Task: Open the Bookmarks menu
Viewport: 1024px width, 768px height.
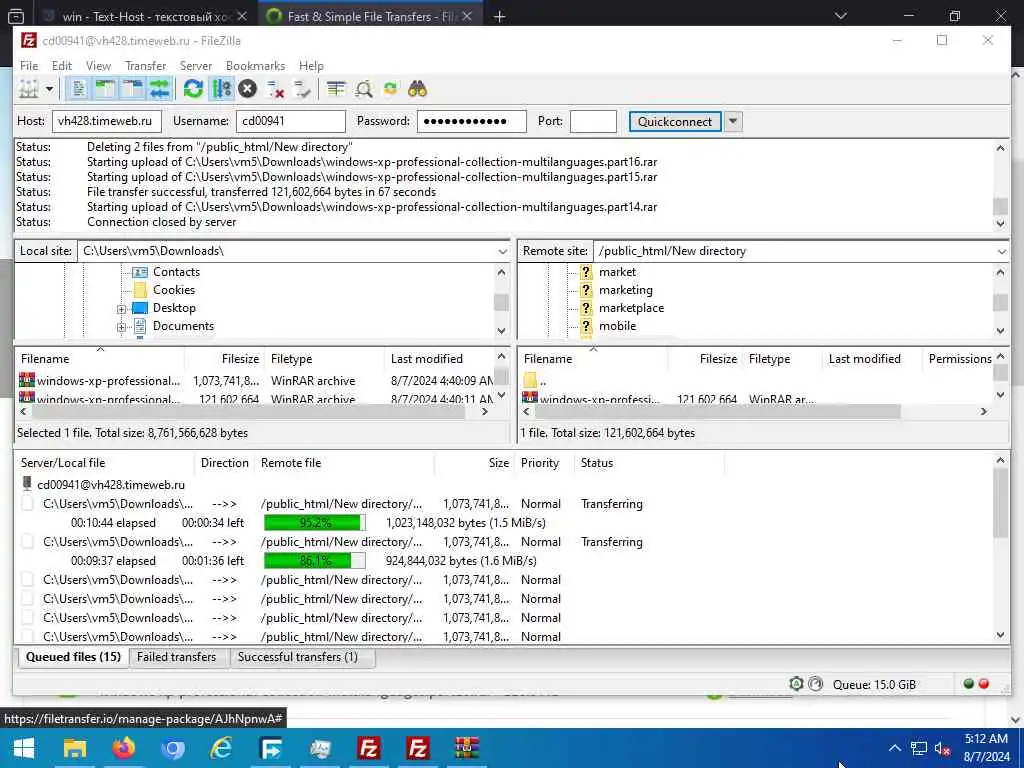Action: click(255, 65)
